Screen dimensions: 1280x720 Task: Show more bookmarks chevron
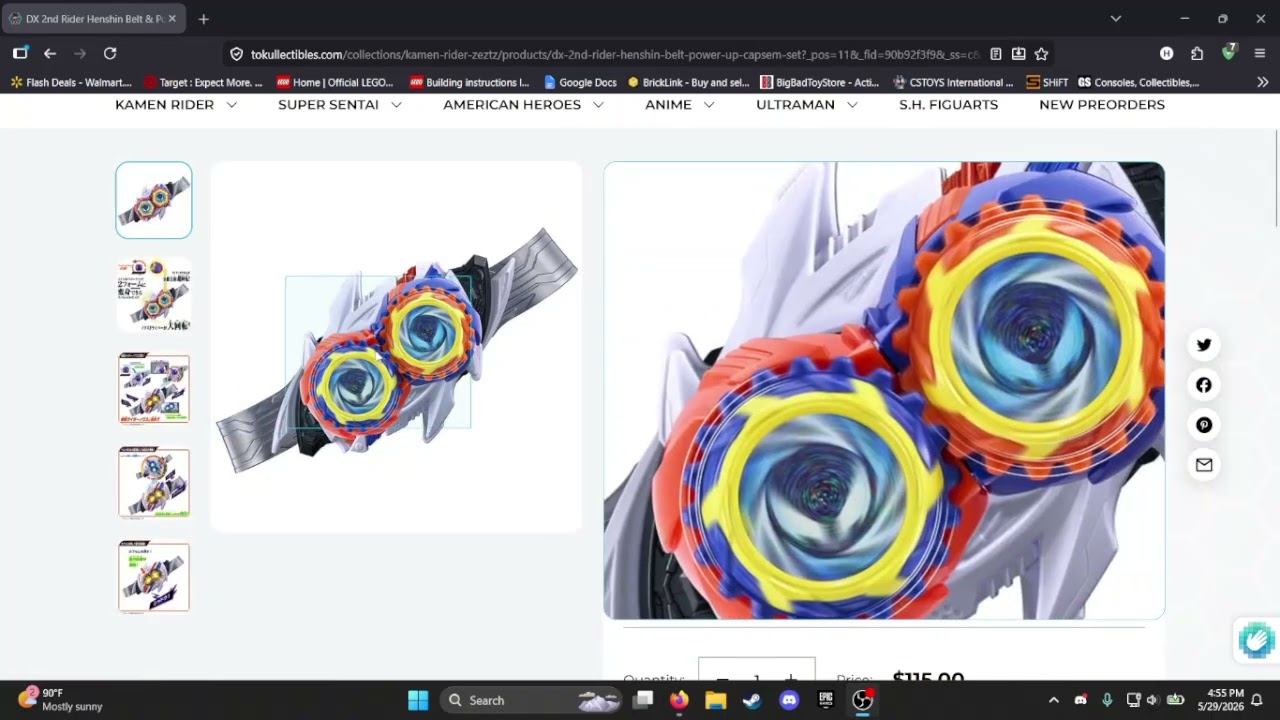pos(1262,83)
